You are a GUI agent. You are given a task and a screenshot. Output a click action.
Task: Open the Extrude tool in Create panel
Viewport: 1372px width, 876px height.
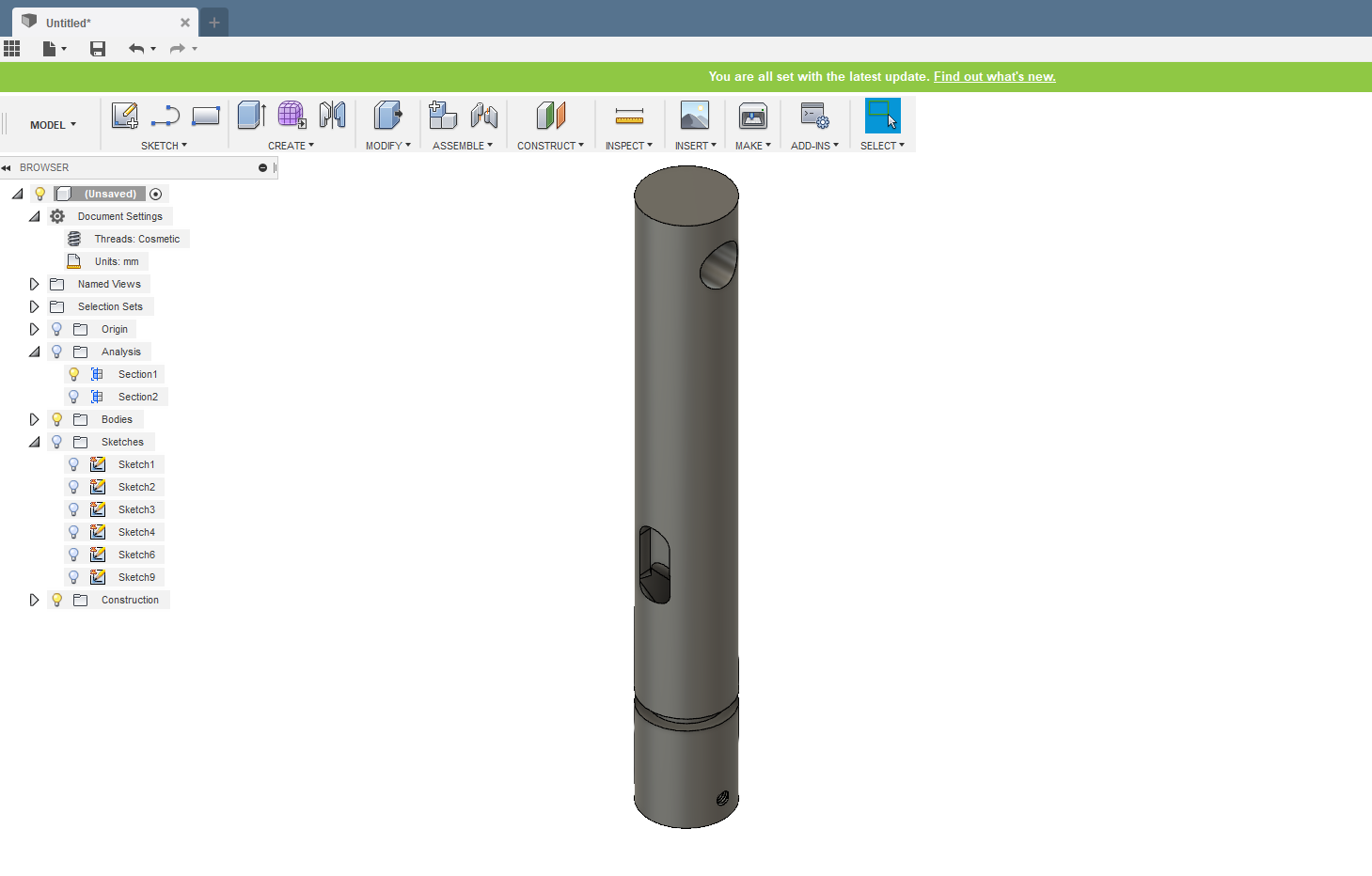click(250, 115)
